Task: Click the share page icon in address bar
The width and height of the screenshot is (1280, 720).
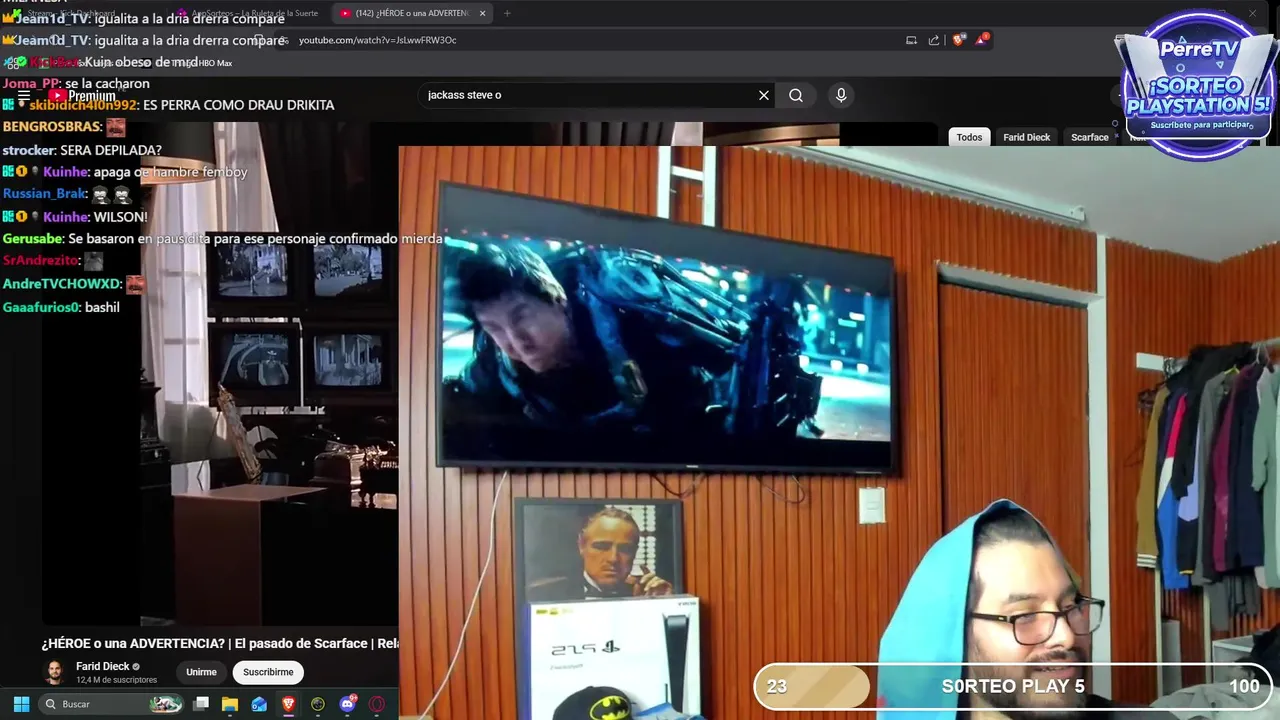Action: tap(934, 40)
